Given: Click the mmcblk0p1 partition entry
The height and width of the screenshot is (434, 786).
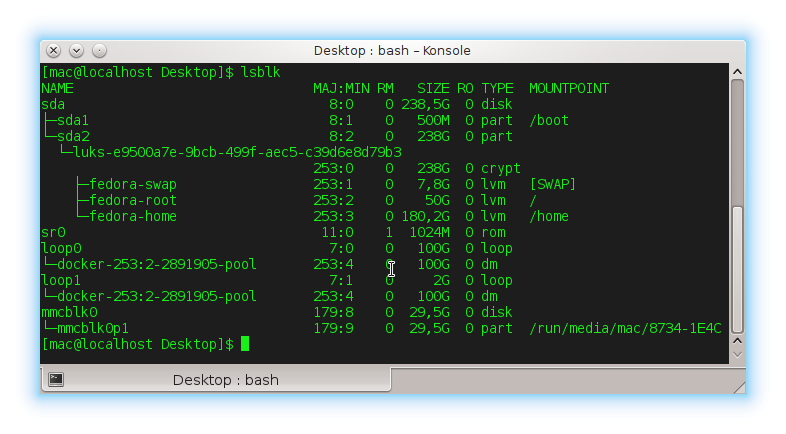Looking at the screenshot, I should point(92,328).
